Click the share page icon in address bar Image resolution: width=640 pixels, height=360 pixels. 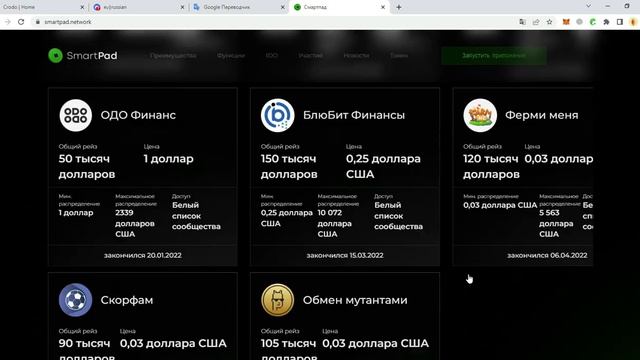536,22
